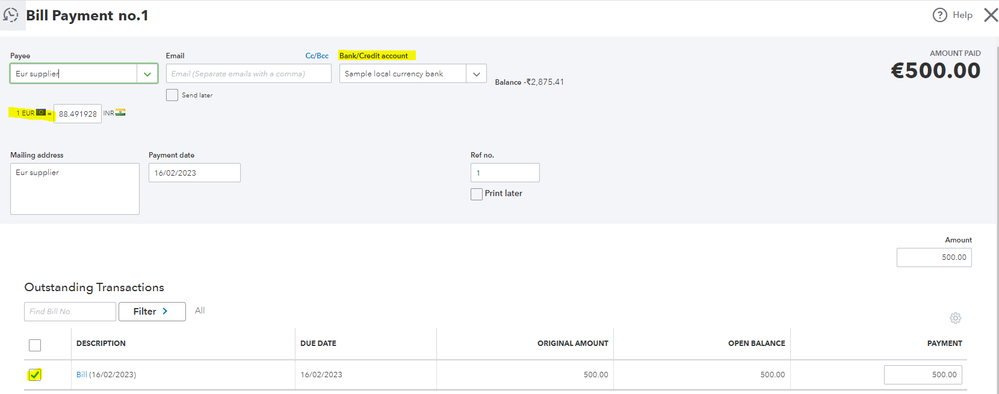Viewport: 999px width, 394px height.
Task: Click the original amount 500.00 cell
Action: 596,375
